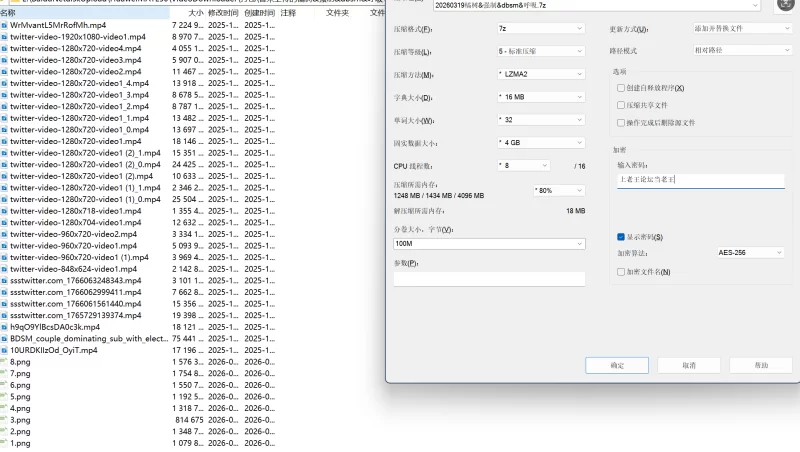800x452 pixels.
Task: Open the path mode dropdown
Action: [742, 51]
